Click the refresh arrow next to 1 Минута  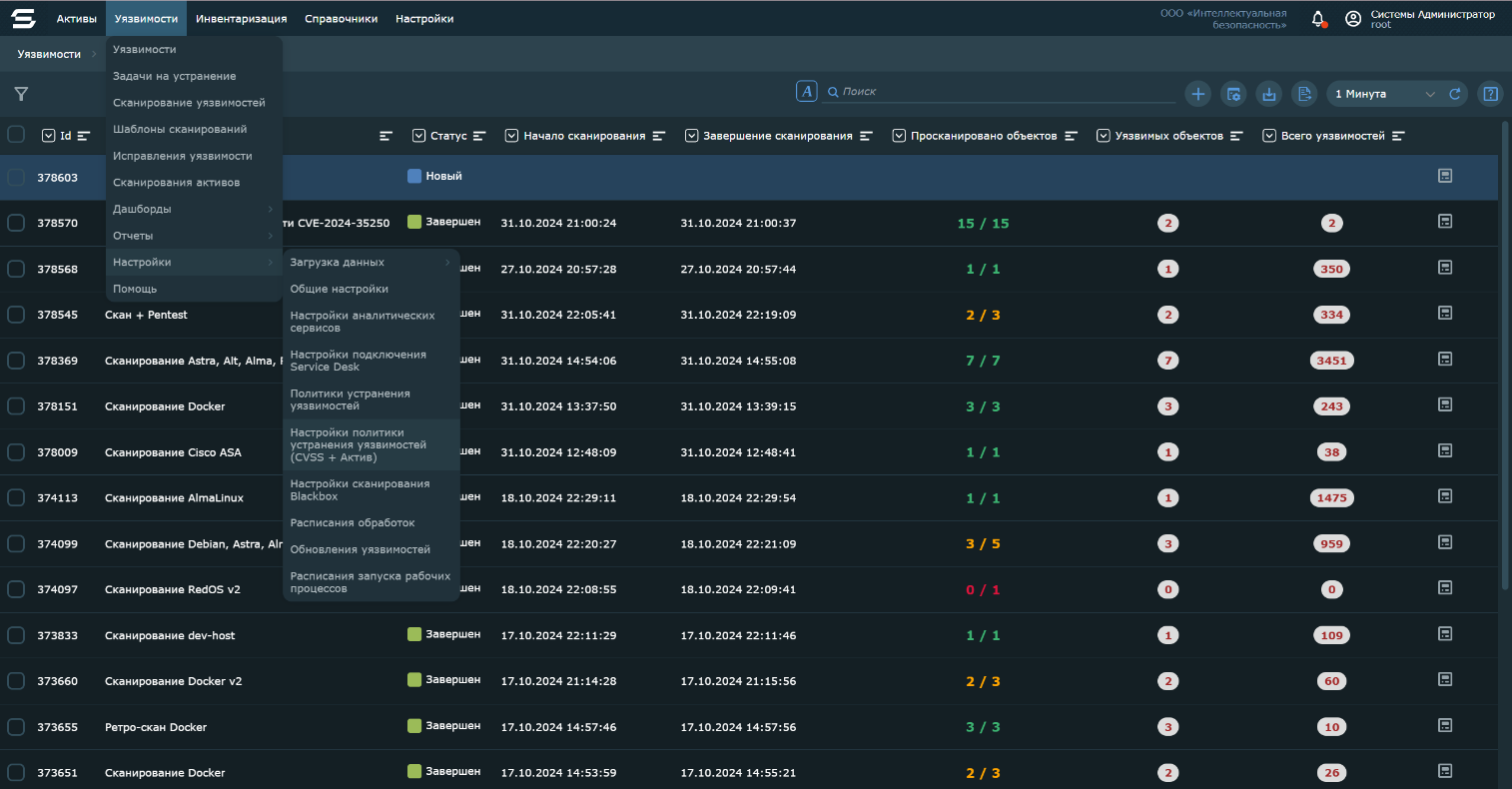pyautogui.click(x=1455, y=94)
